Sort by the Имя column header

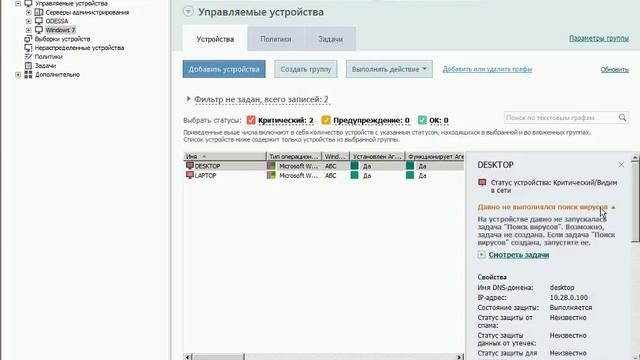point(225,156)
